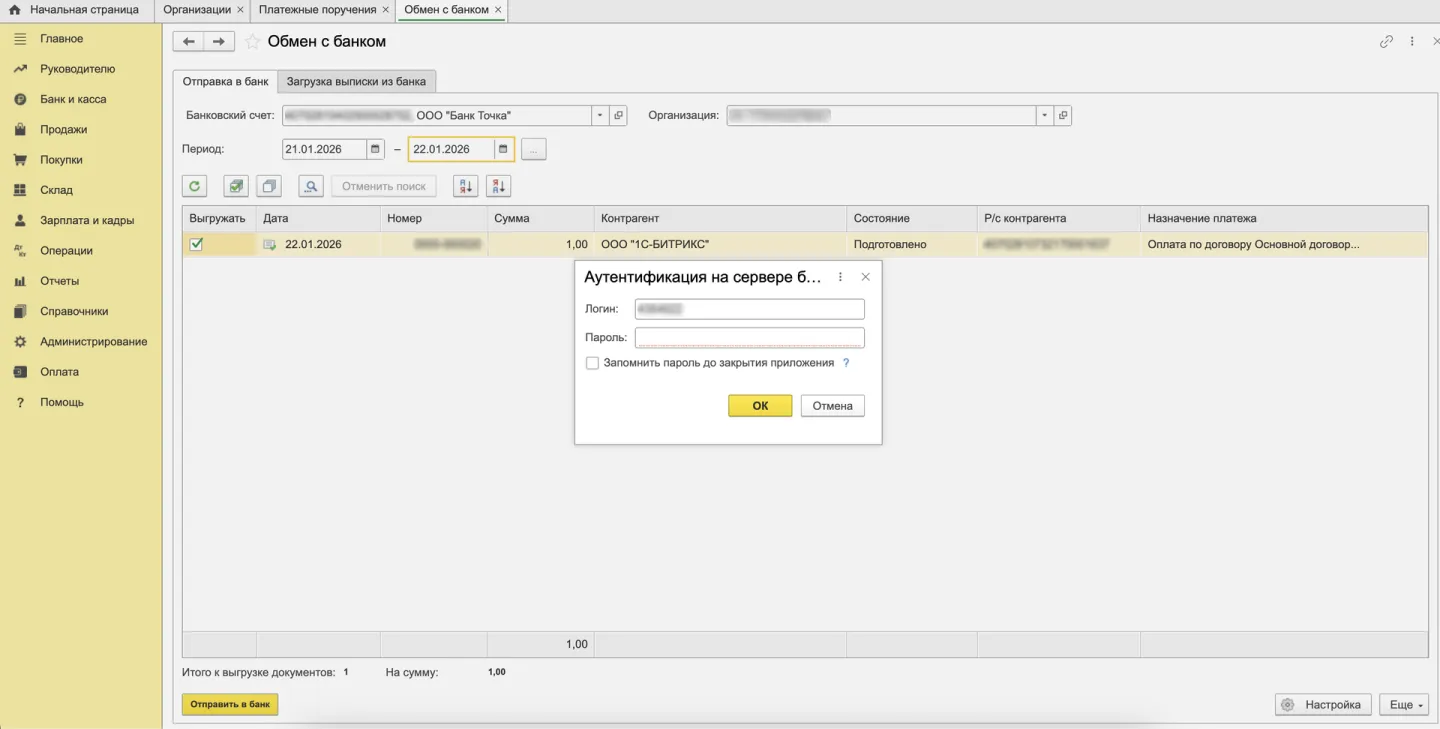Click the check all documents icon
This screenshot has width=1440, height=729.
[x=235, y=186]
